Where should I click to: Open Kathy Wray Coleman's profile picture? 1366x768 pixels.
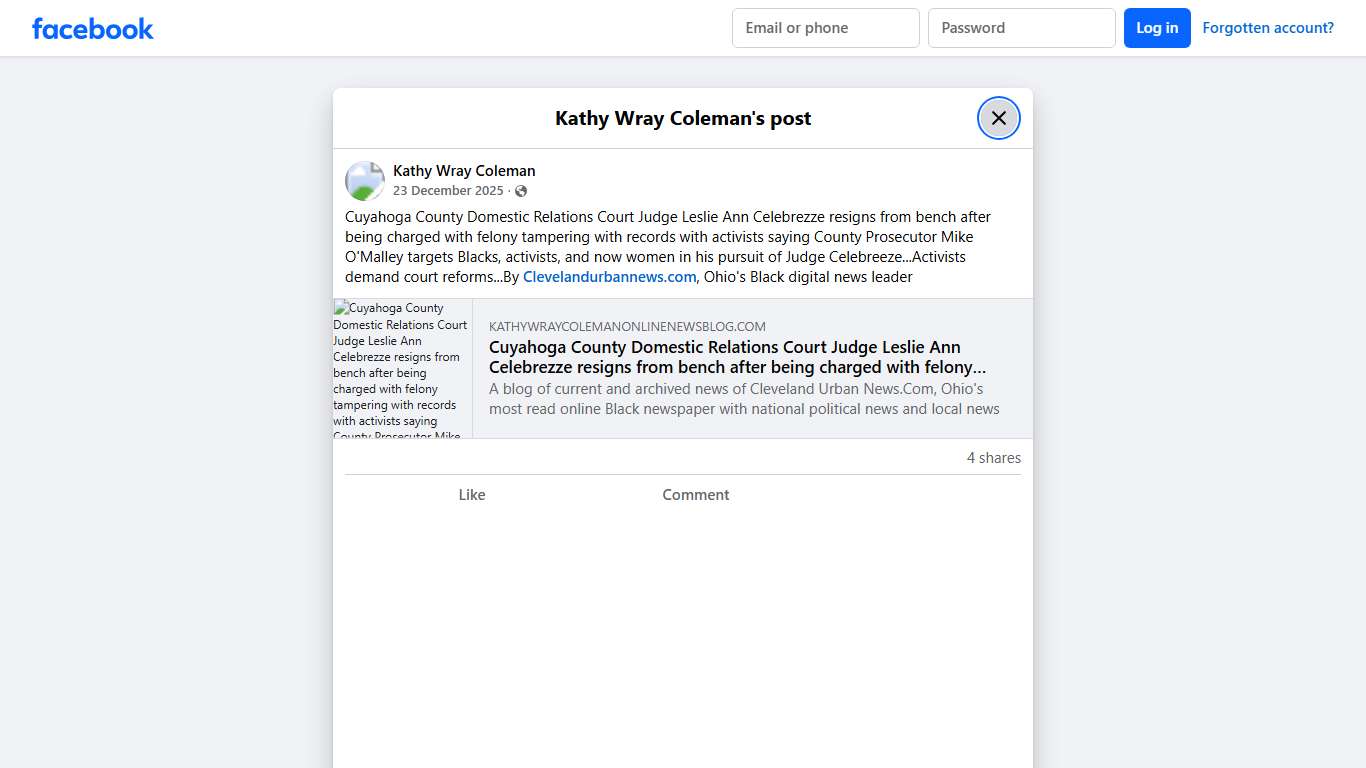[365, 181]
